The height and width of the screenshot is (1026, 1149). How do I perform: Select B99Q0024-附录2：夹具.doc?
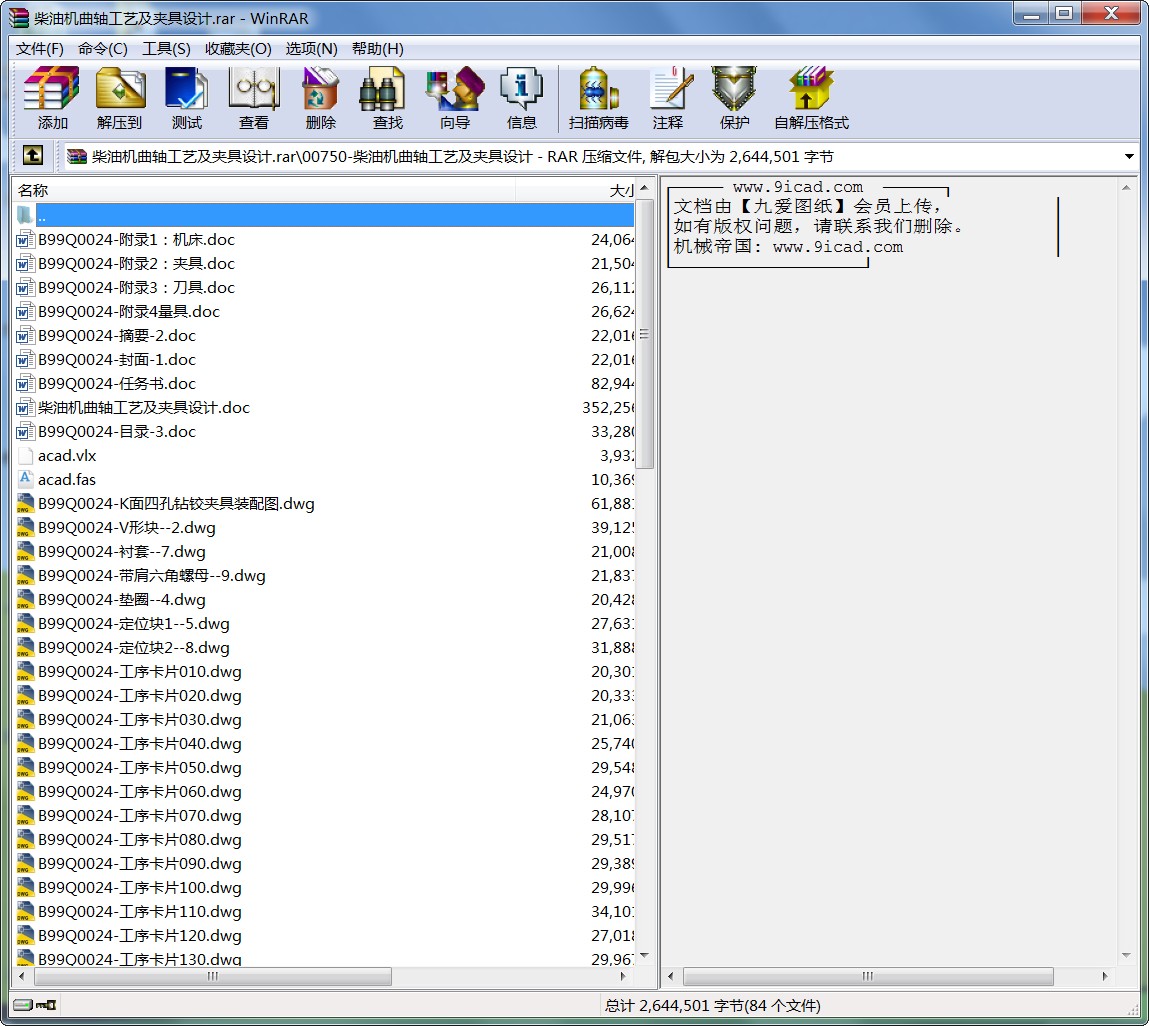[136, 264]
